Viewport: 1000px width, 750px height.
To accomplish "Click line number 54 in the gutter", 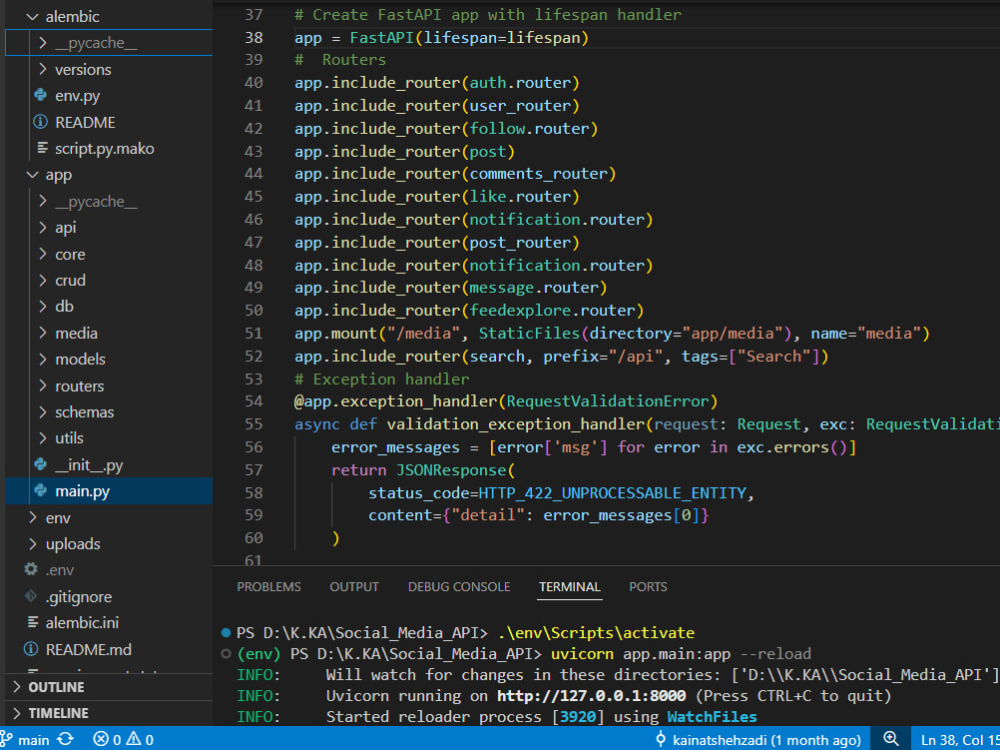I will [x=254, y=401].
